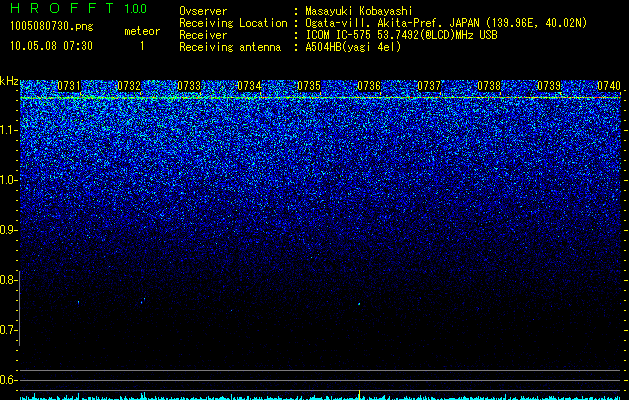Click the 0735 time marker
This screenshot has width=629, height=400.
point(309,86)
